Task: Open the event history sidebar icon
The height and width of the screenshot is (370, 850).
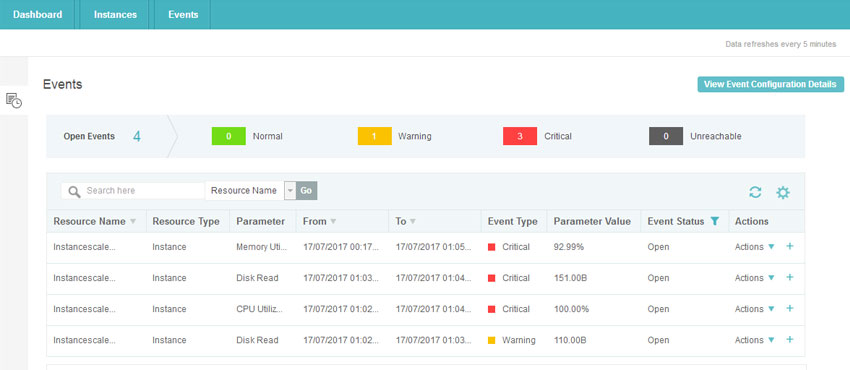Action: coord(14,100)
